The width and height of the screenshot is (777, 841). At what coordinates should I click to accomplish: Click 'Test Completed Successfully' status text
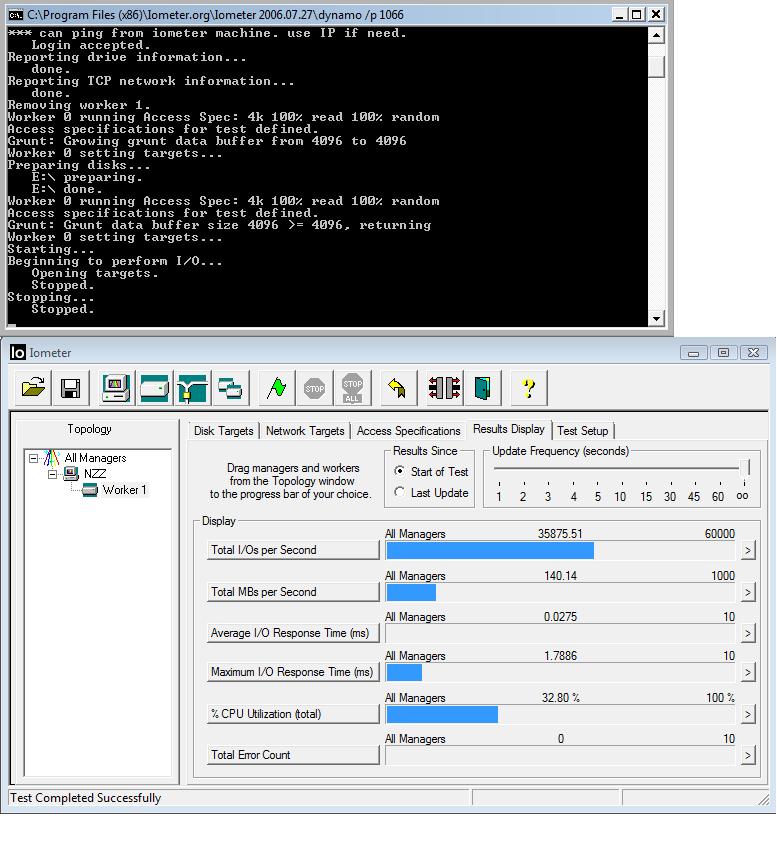[85, 798]
